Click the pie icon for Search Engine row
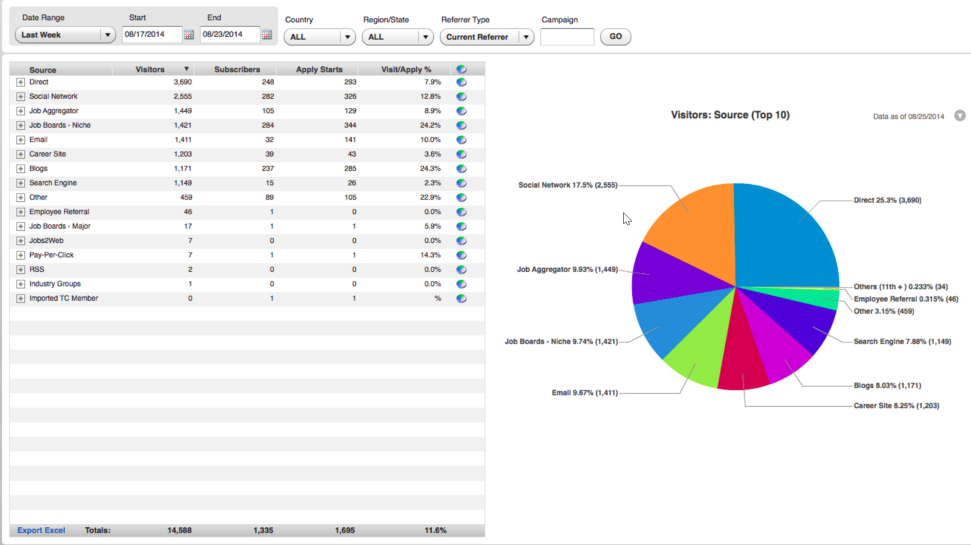This screenshot has width=971, height=545. tap(461, 183)
